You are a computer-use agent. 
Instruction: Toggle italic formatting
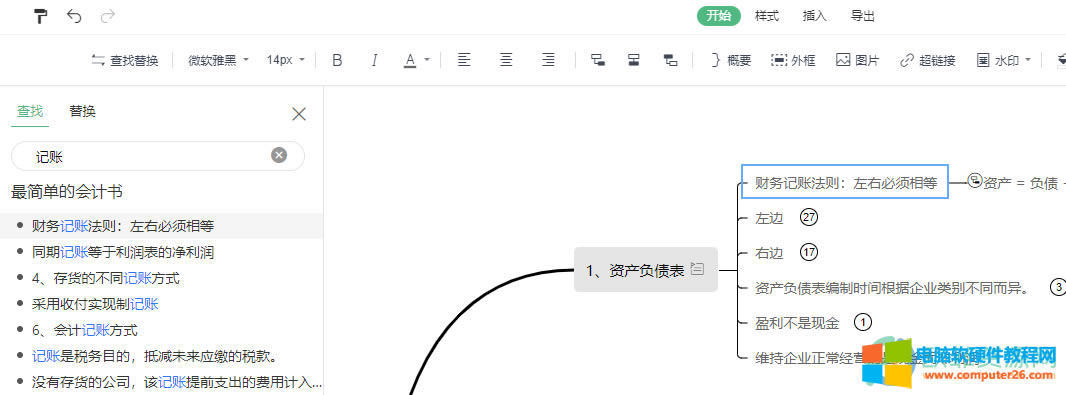374,61
